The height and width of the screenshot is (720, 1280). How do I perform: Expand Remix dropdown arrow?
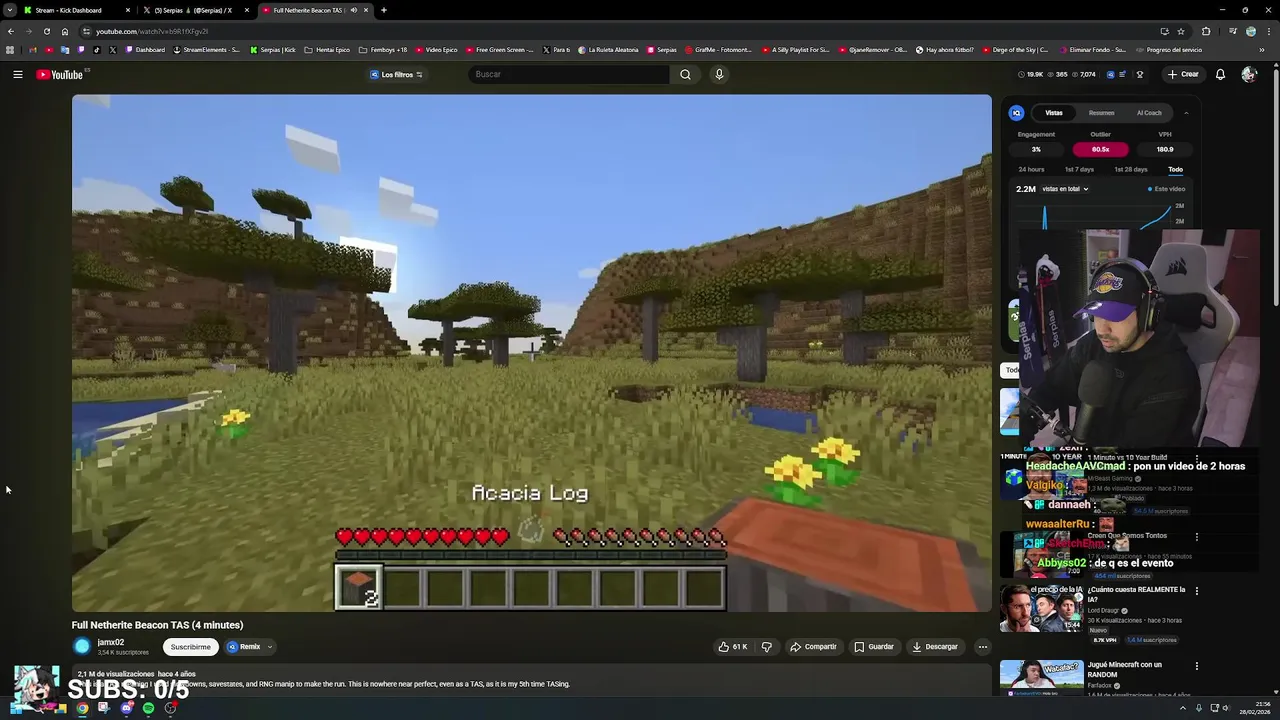click(x=270, y=647)
